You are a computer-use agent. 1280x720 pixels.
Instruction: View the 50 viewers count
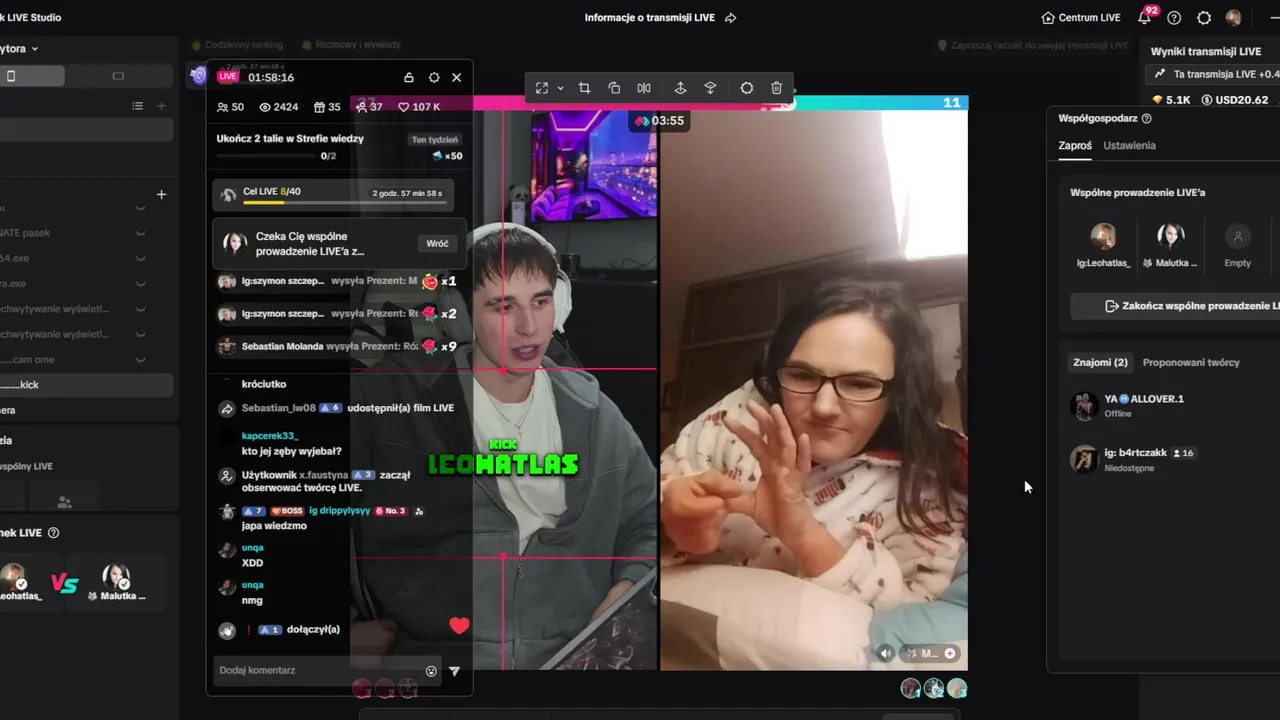(230, 107)
